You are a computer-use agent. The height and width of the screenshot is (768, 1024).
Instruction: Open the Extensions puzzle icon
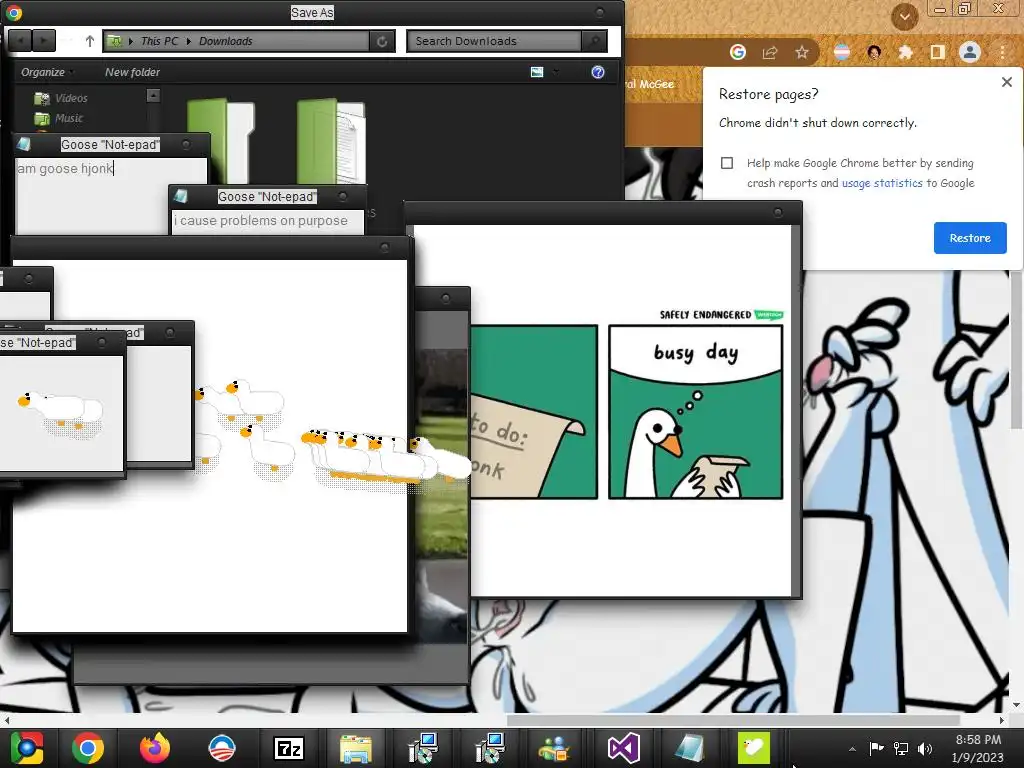pyautogui.click(x=905, y=52)
